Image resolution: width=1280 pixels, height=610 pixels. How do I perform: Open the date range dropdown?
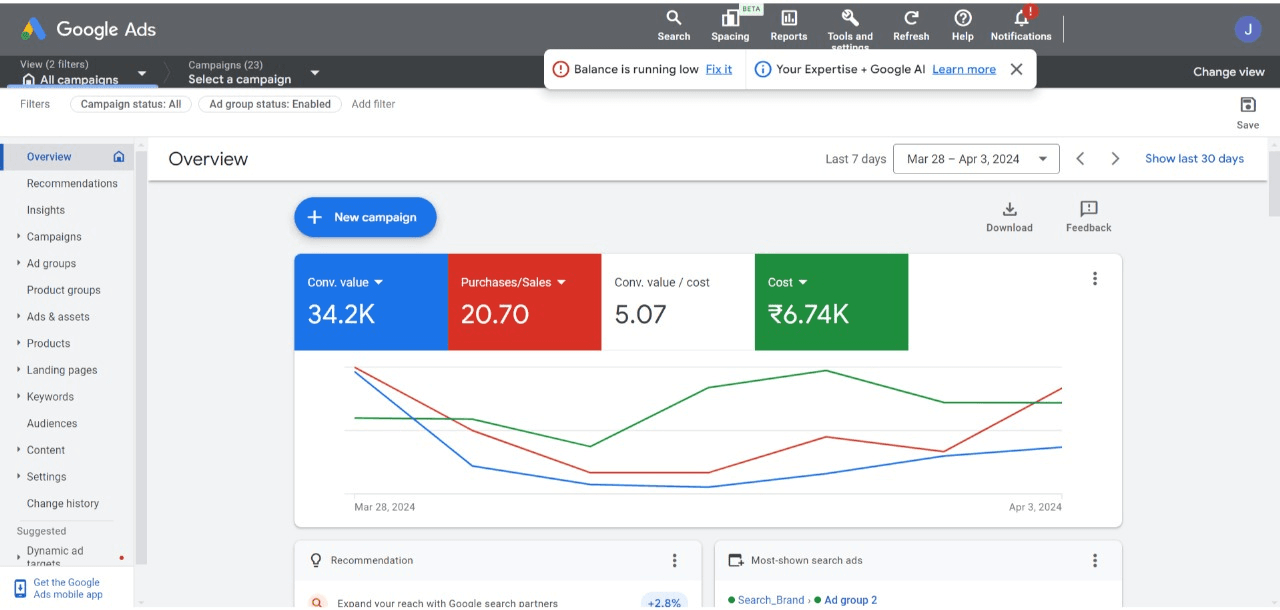click(976, 159)
